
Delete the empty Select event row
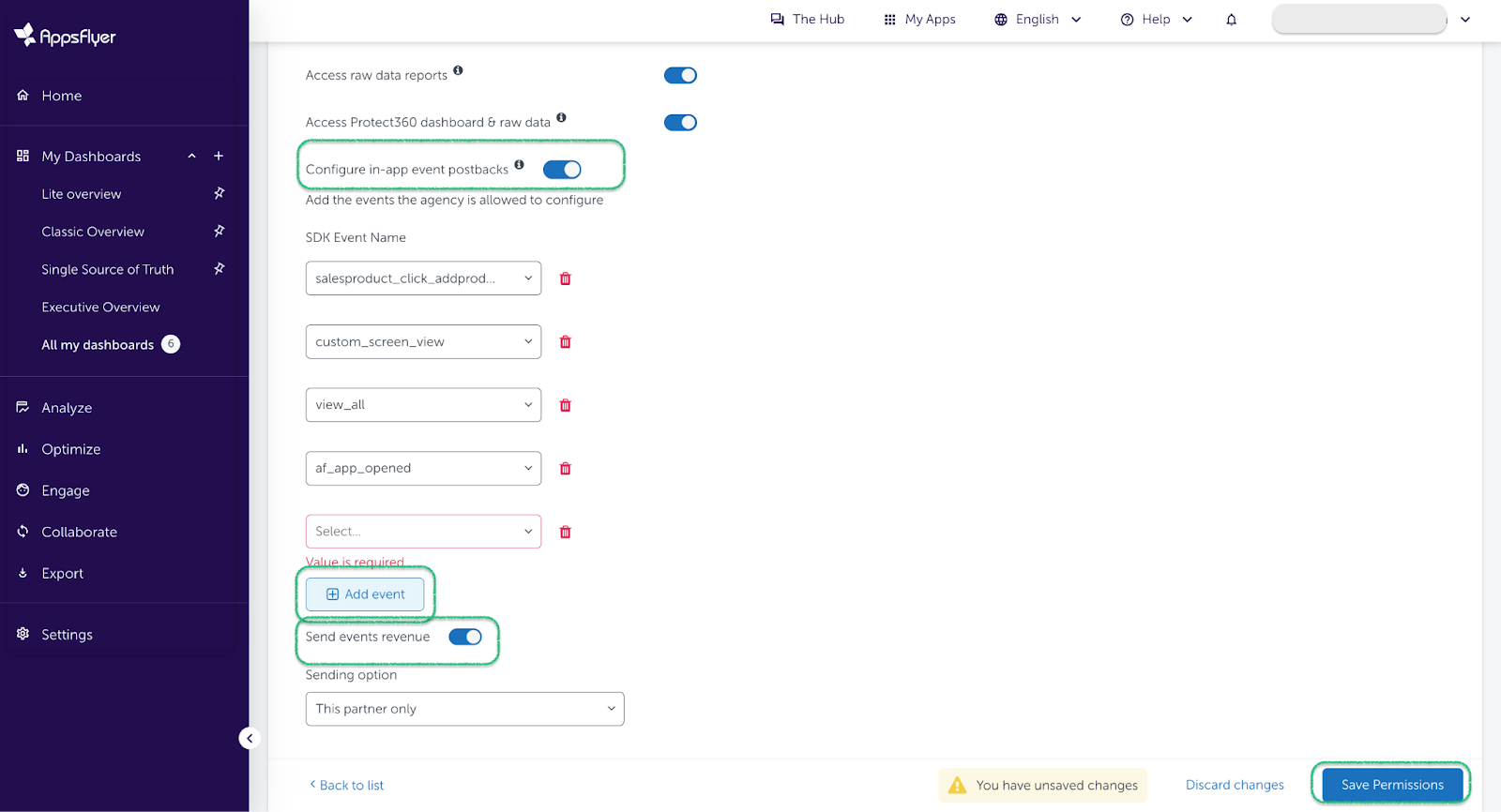click(565, 532)
